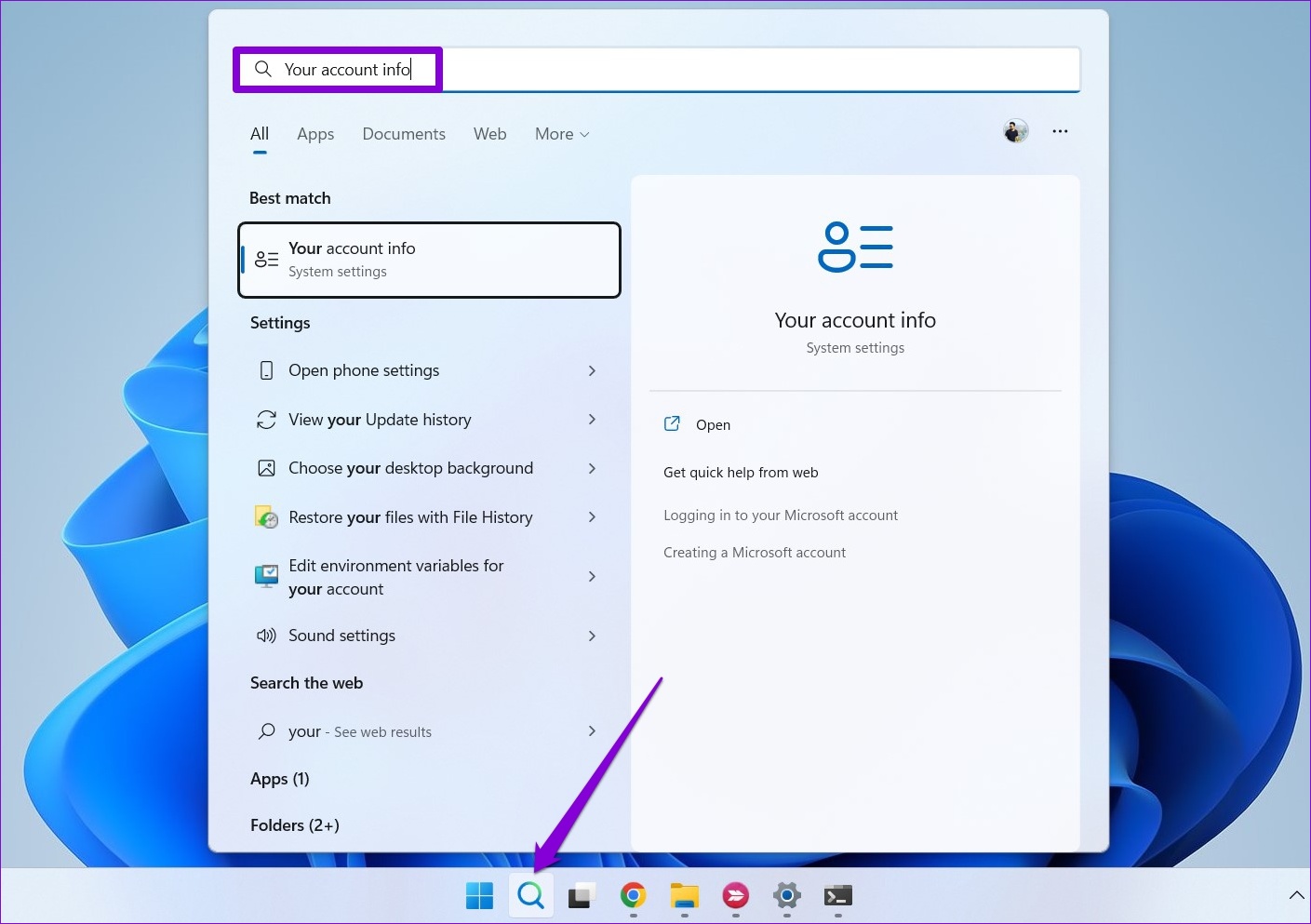This screenshot has width=1311, height=924.
Task: Click the Open external-link icon
Action: (672, 424)
